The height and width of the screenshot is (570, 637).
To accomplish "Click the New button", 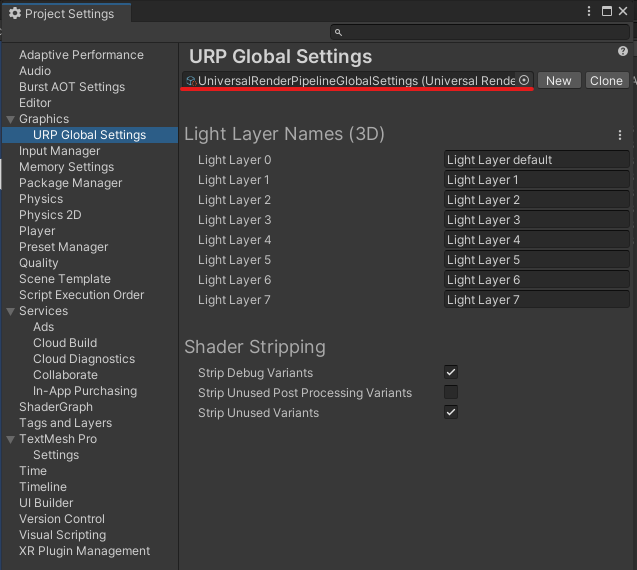I will [559, 80].
